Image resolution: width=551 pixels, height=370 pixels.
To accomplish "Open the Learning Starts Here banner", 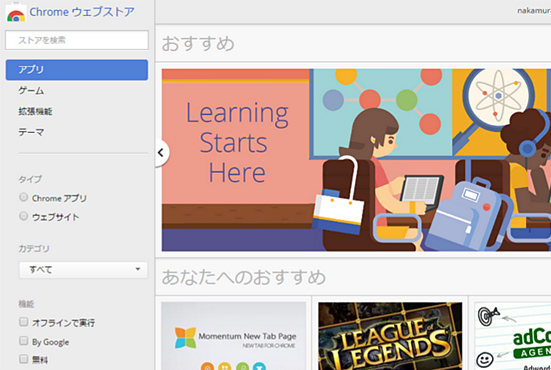I will coord(356,160).
